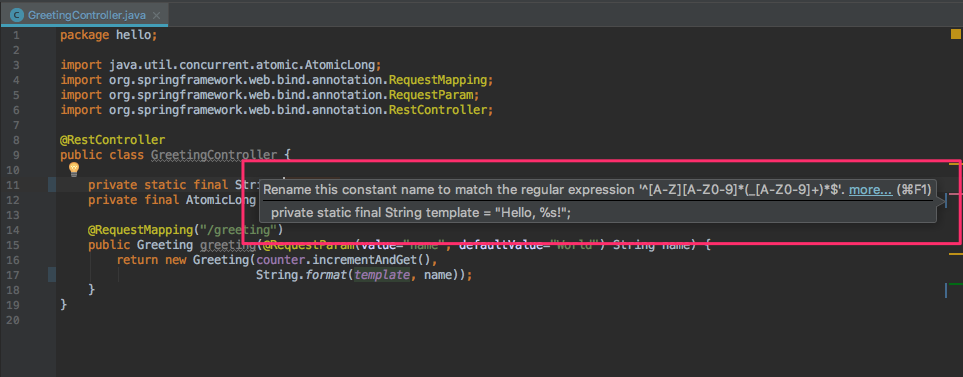Click the "name" argument on line 17
Screen dimensions: 963x377
(438, 275)
